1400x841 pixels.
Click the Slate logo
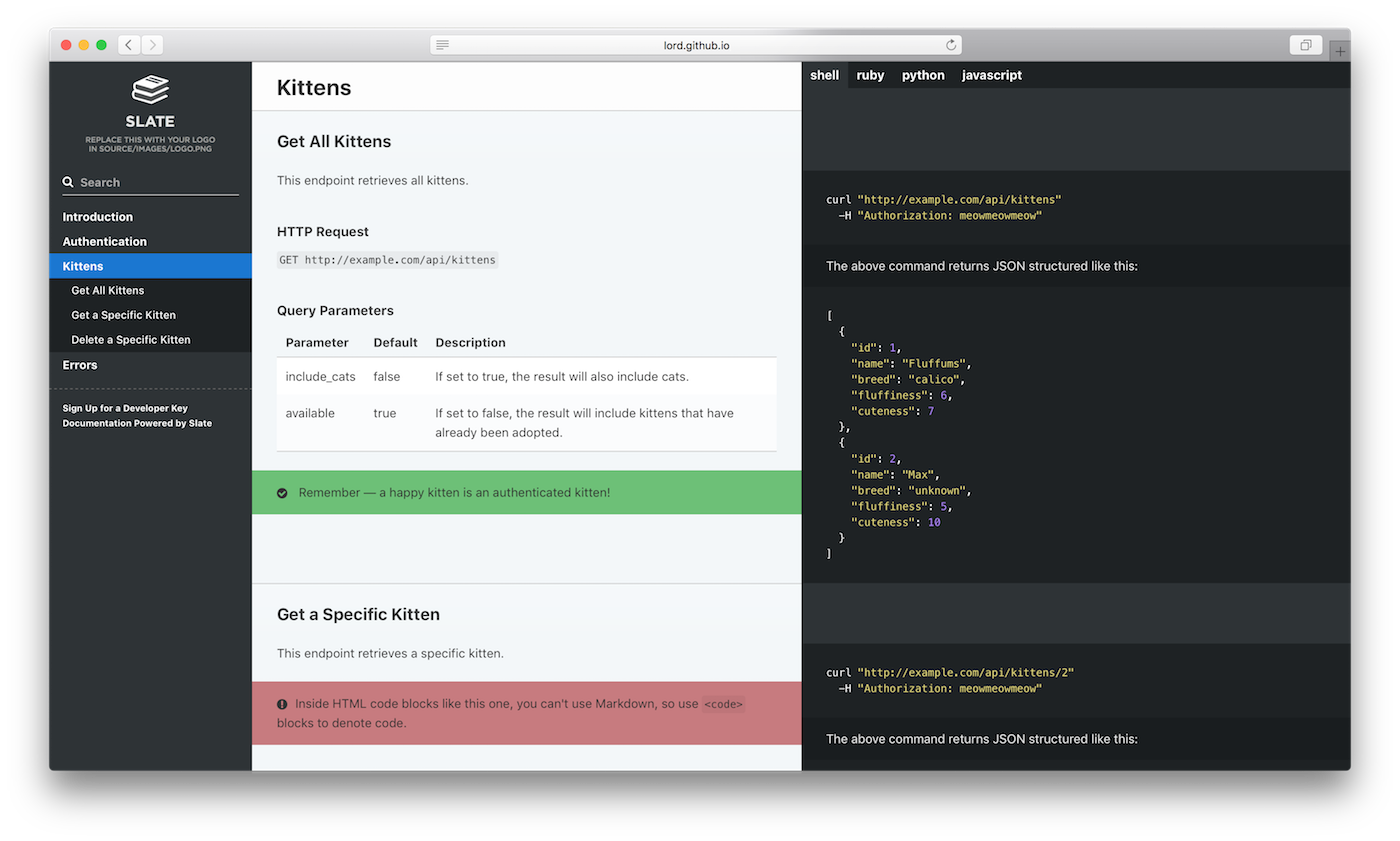150,90
